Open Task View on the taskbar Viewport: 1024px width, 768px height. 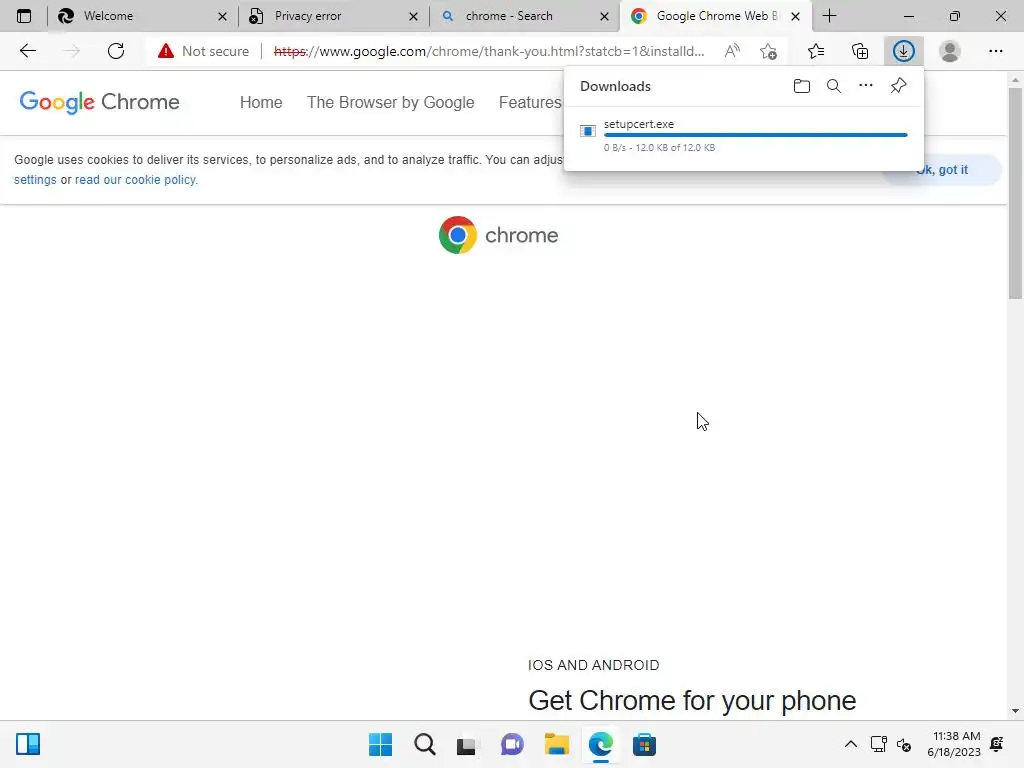pyautogui.click(x=466, y=744)
